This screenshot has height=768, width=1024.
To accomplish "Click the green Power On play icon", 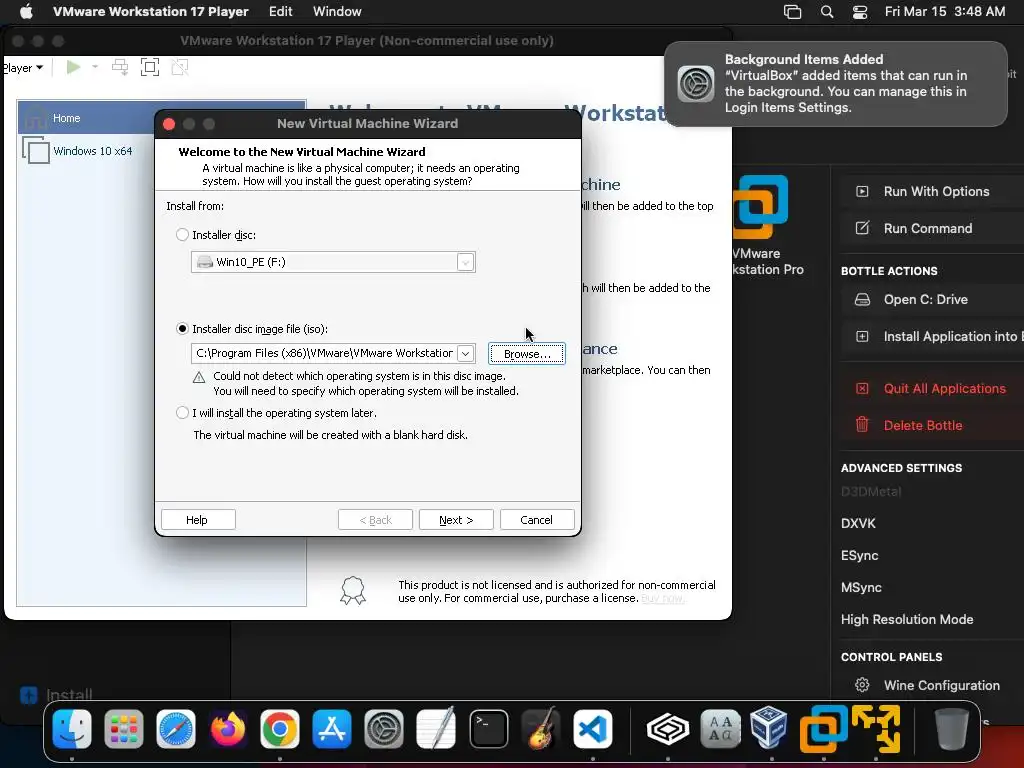I will (74, 67).
